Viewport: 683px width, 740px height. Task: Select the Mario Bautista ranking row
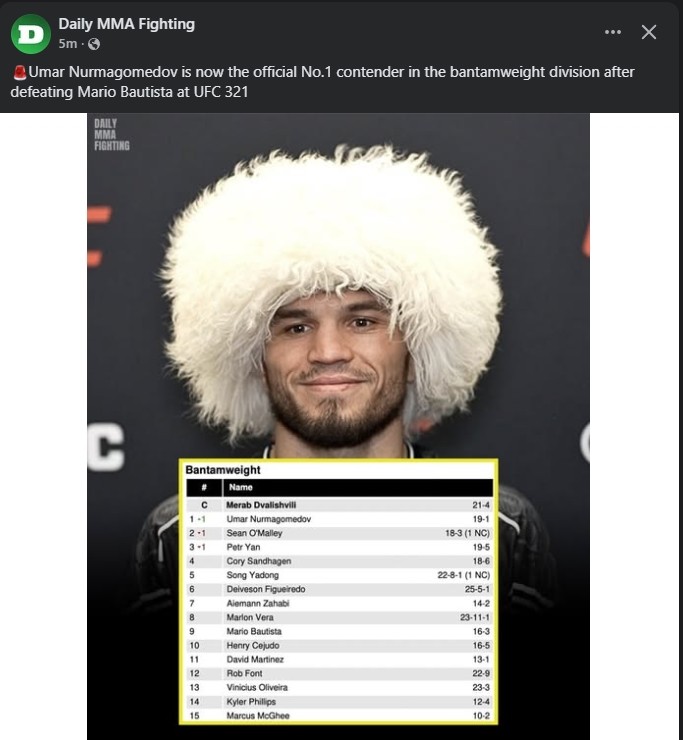[x=339, y=631]
